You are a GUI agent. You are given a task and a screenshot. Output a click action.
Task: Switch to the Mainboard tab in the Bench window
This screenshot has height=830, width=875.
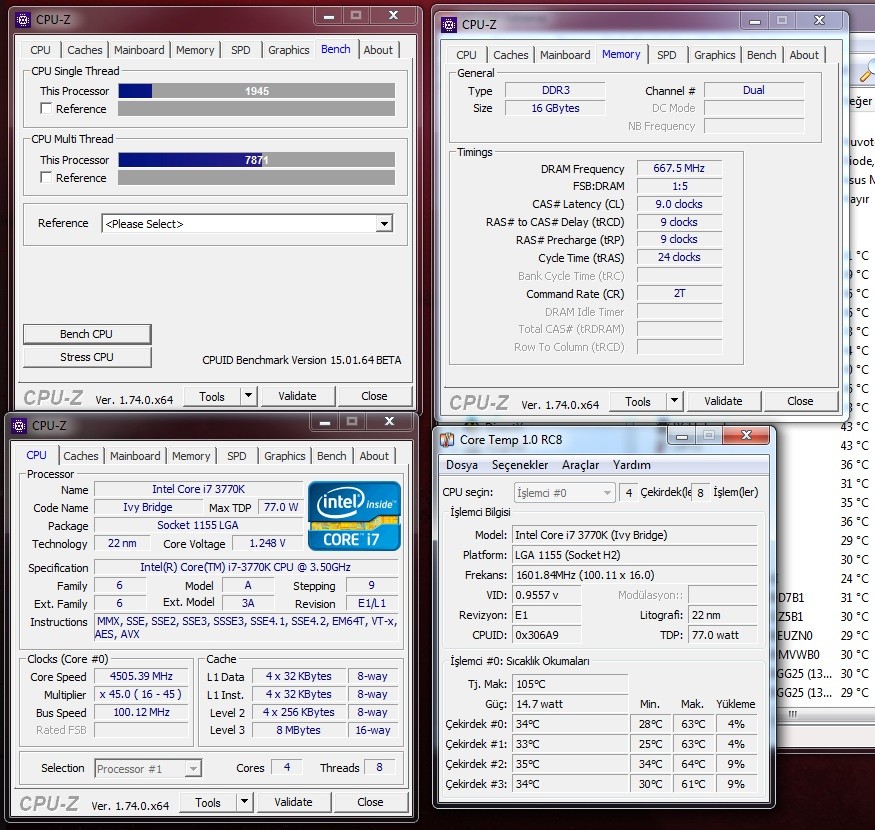tap(139, 50)
